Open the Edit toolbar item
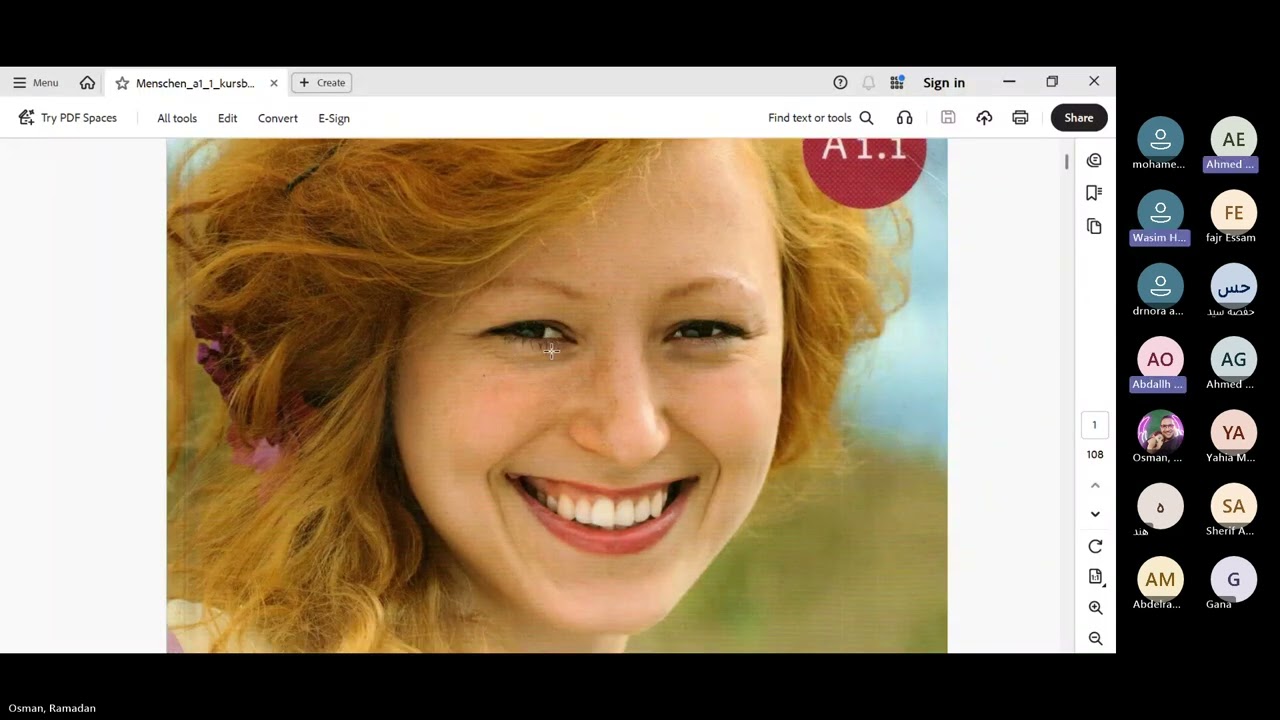Viewport: 1280px width, 720px height. (228, 118)
